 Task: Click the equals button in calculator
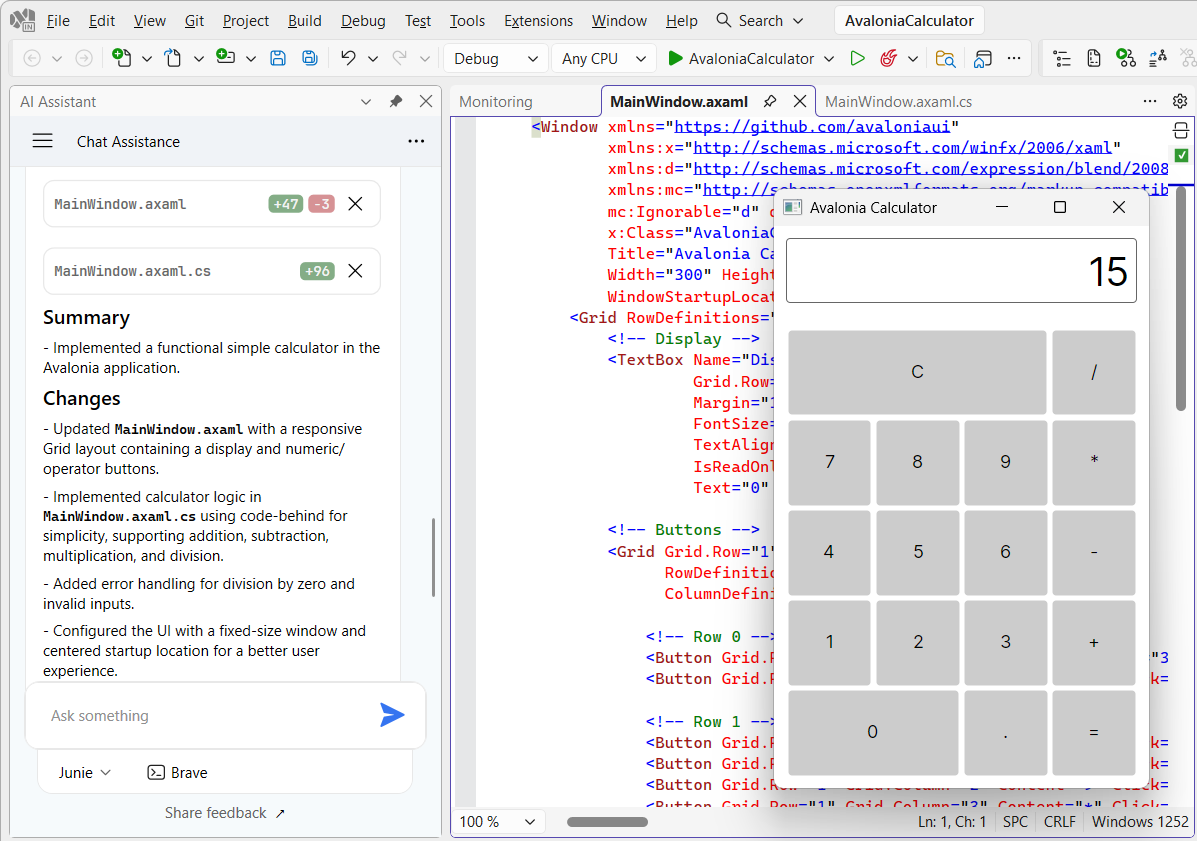pos(1093,732)
